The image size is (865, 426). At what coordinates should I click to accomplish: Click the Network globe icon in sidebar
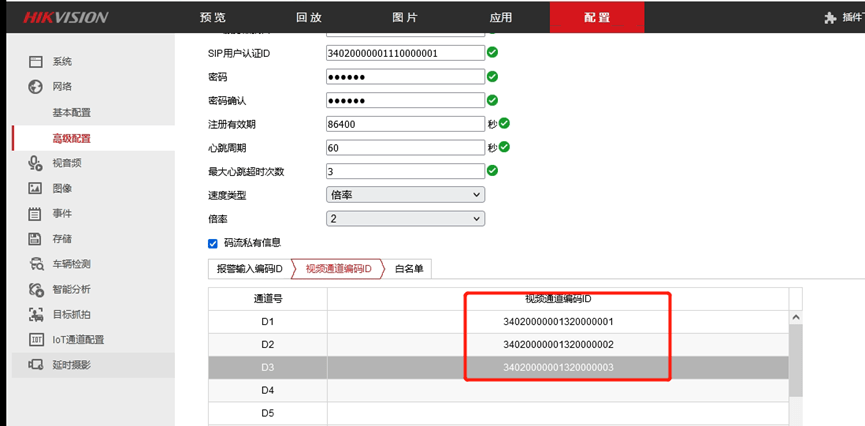point(36,87)
